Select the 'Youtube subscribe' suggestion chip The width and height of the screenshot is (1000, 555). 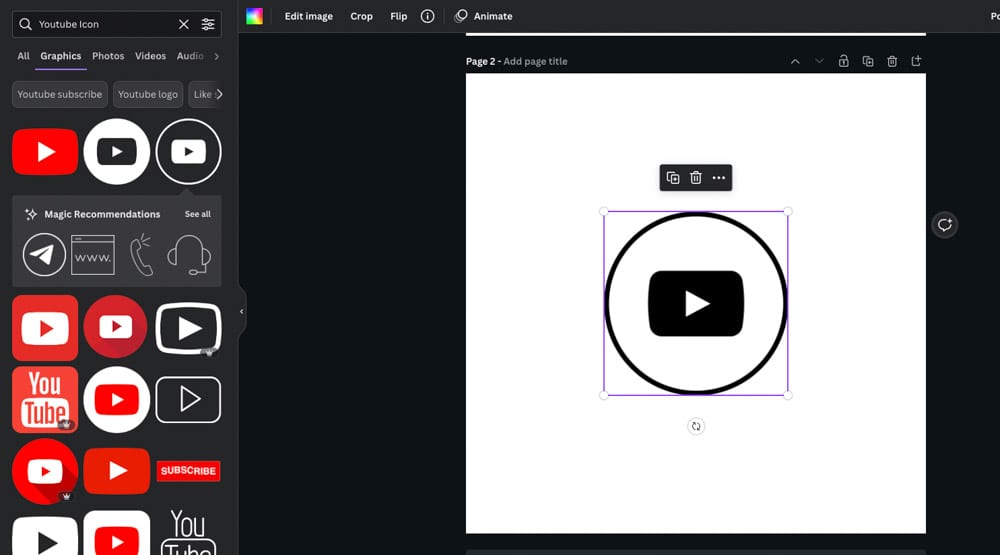(x=59, y=94)
